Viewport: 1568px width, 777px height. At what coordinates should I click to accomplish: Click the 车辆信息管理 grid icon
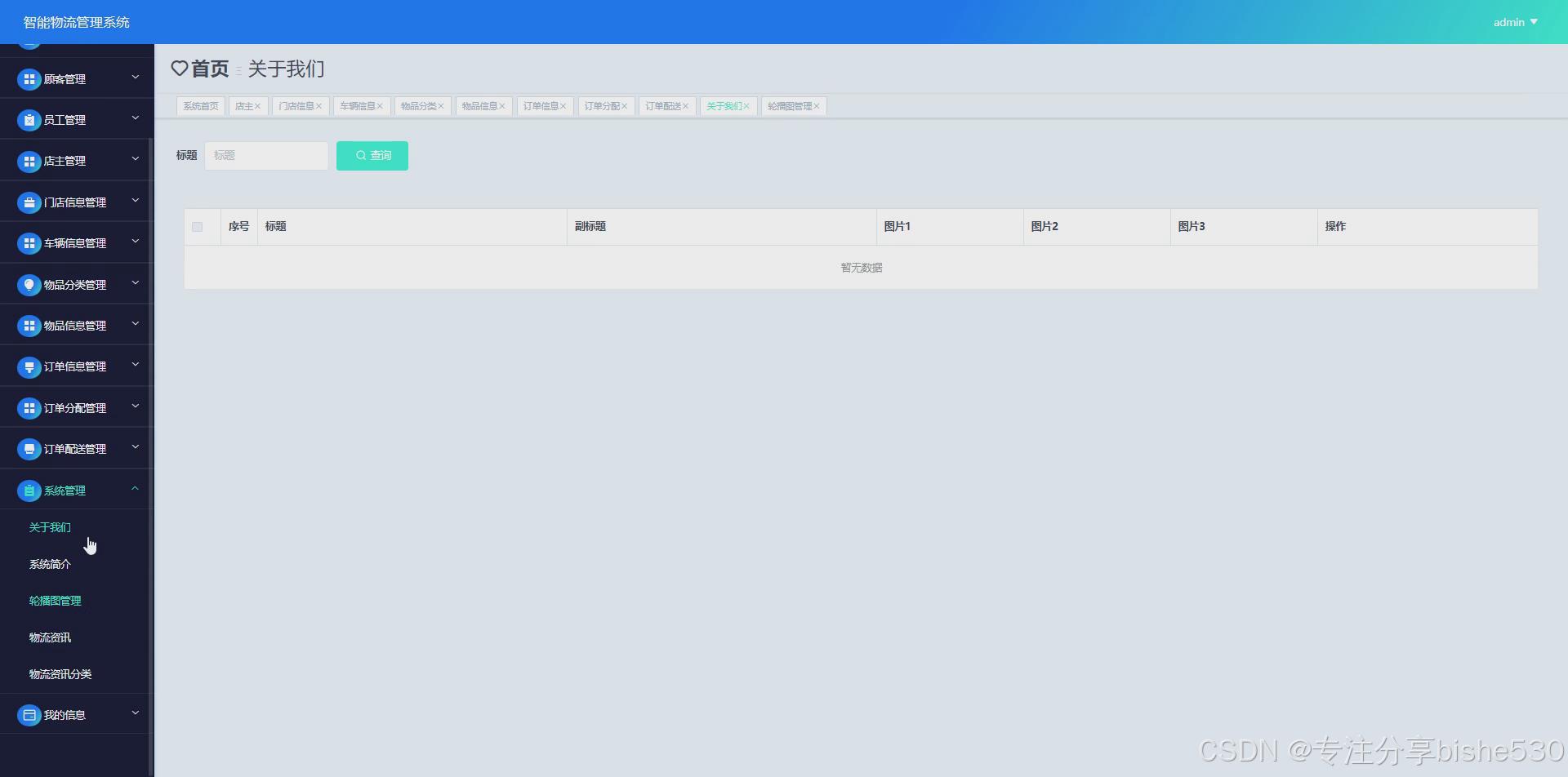tap(29, 243)
